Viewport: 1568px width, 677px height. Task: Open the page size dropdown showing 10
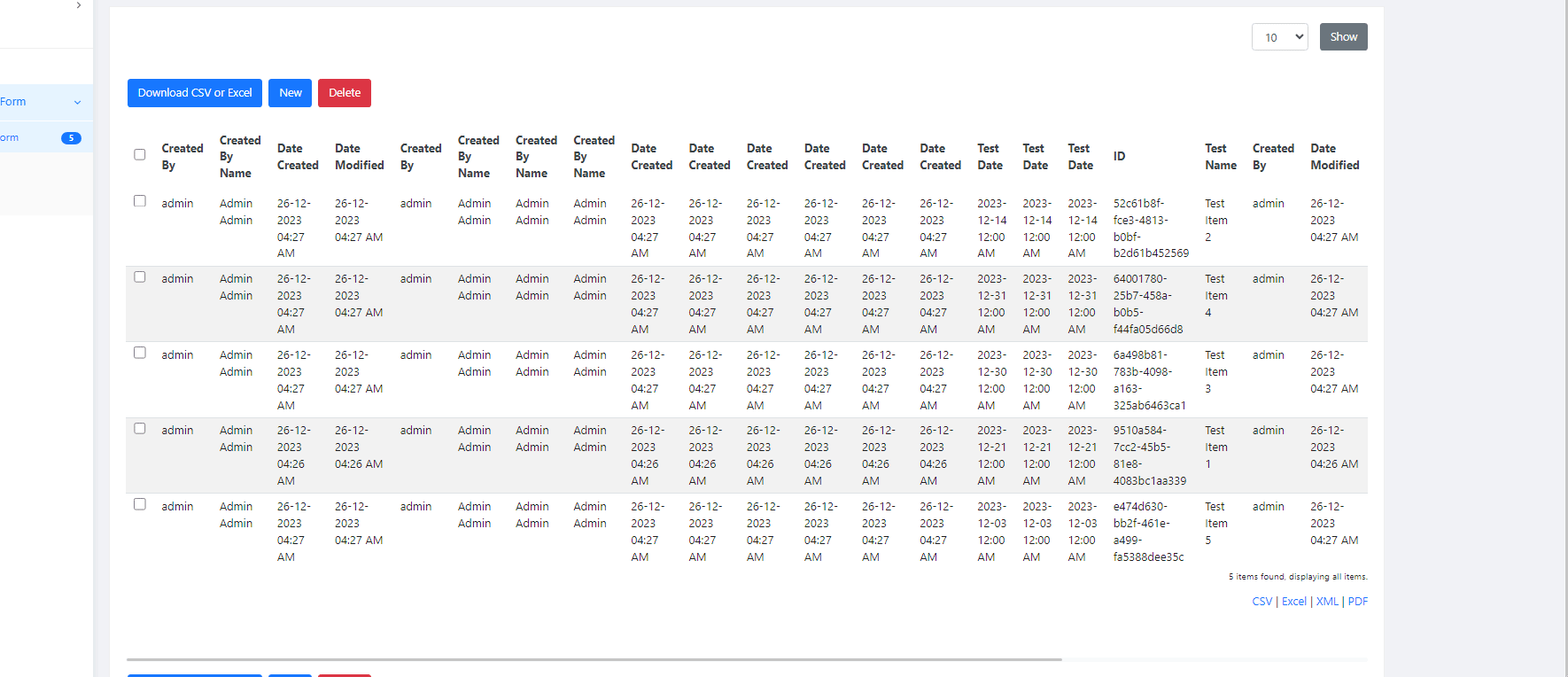tap(1279, 37)
